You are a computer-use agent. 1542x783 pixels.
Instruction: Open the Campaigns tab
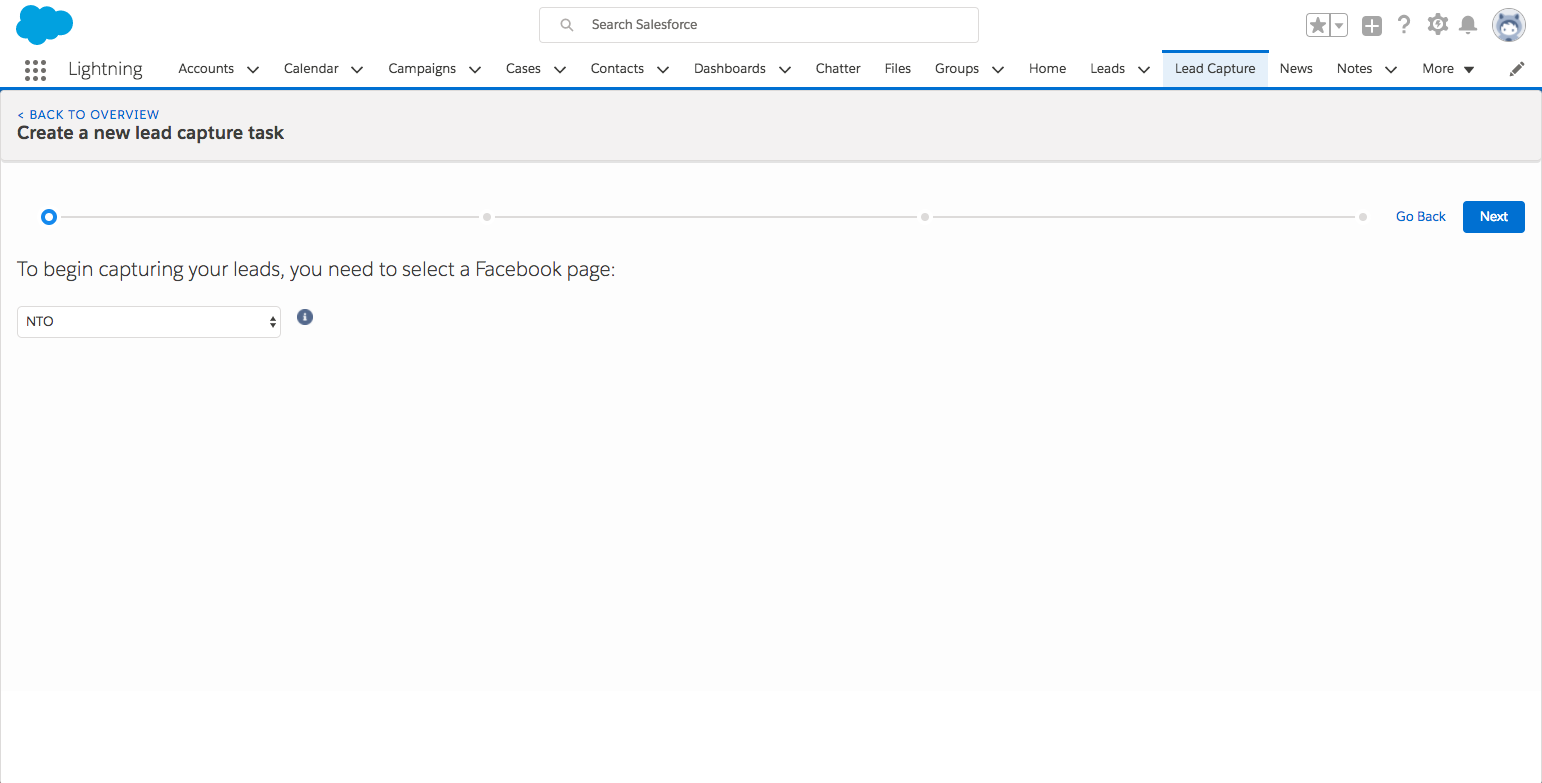(422, 69)
